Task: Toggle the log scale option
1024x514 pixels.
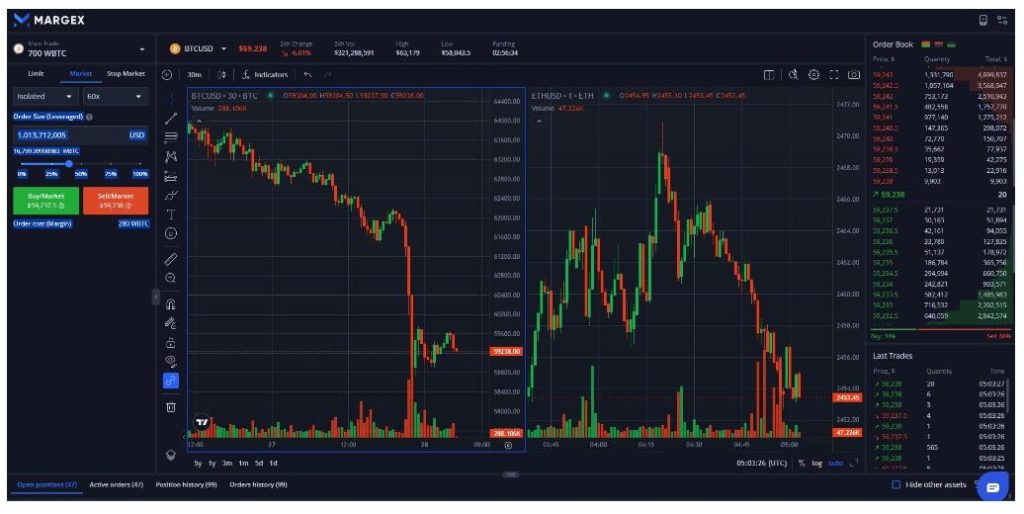Action: point(817,463)
